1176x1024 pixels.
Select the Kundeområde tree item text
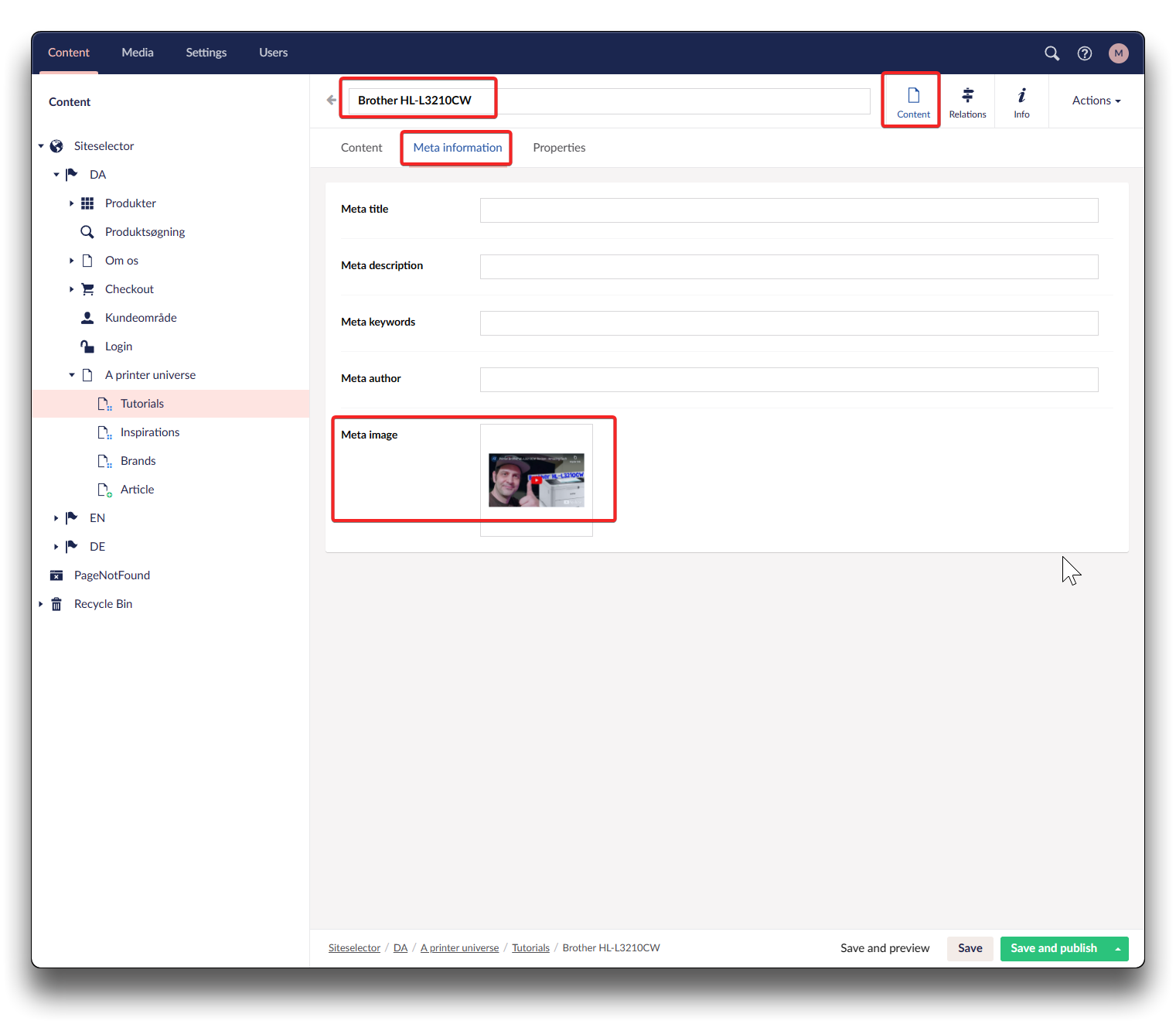[141, 318]
